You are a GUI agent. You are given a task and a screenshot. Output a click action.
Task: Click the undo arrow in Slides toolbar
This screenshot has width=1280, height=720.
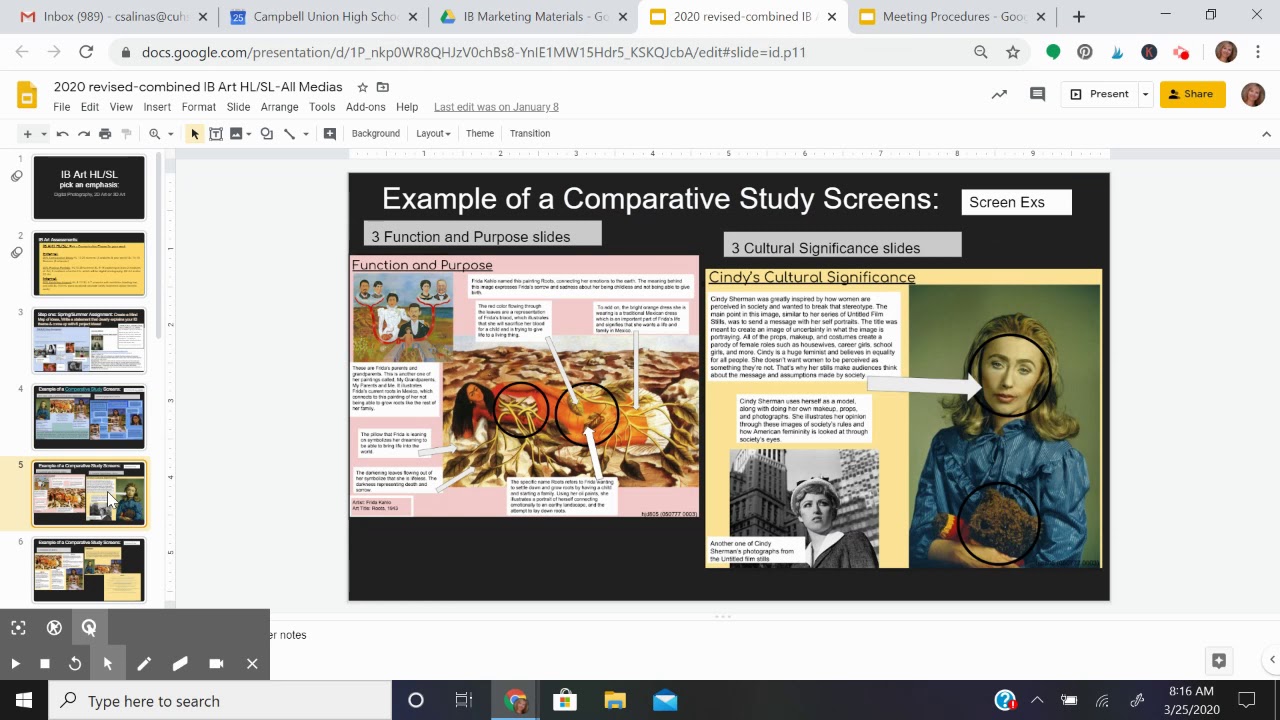63,134
